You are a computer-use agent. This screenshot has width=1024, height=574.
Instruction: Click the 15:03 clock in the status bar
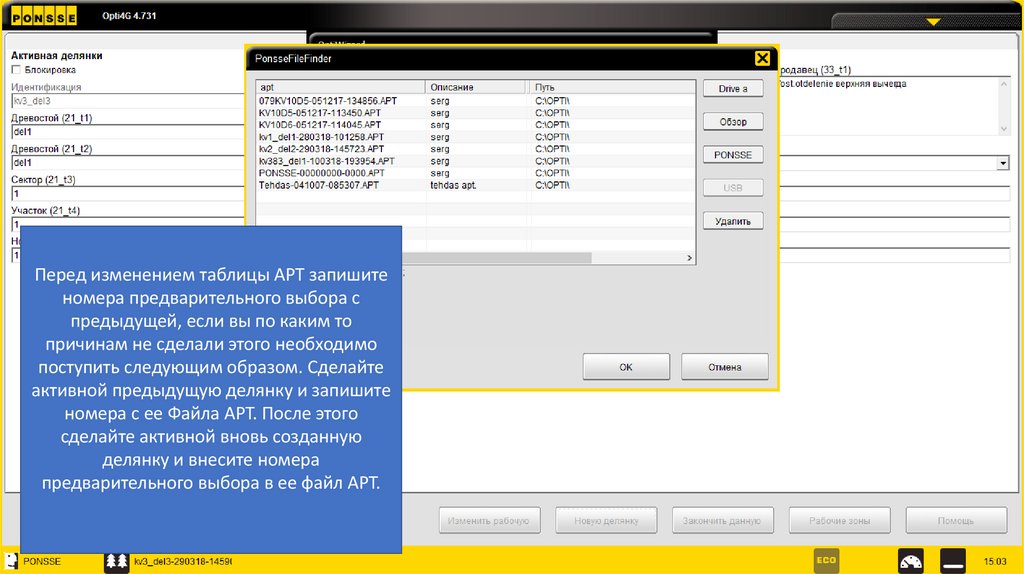click(995, 562)
